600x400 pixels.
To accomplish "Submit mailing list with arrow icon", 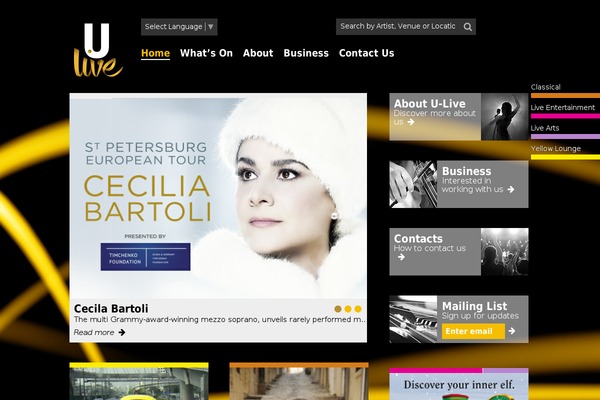I will (512, 331).
